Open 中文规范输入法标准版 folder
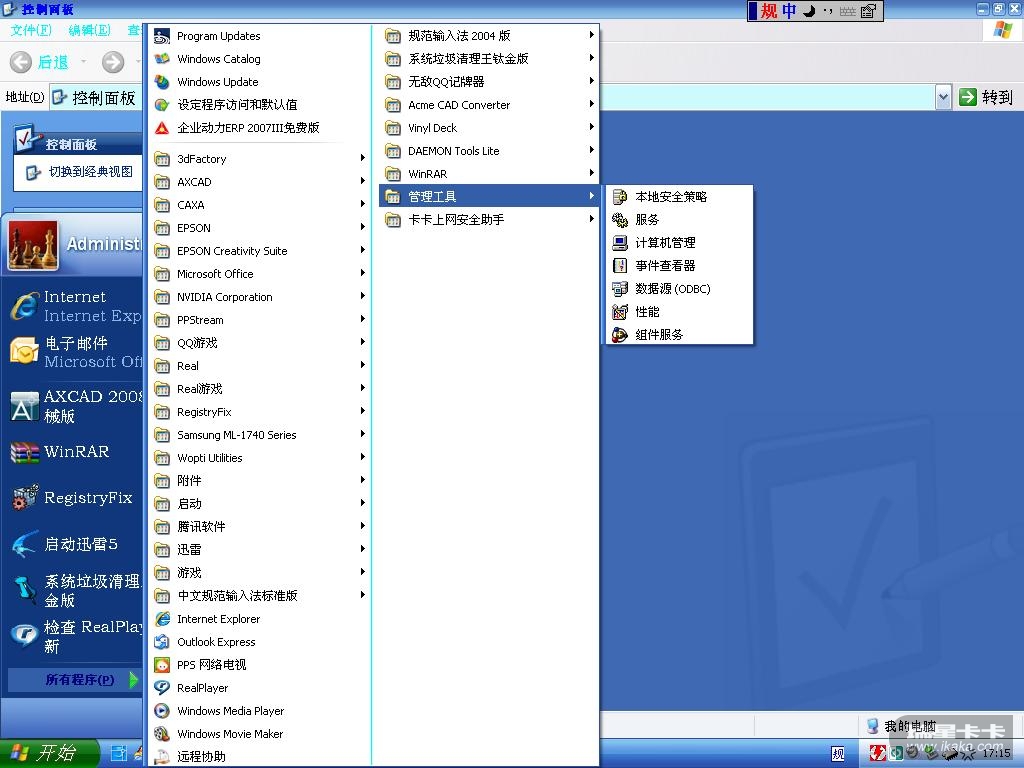 click(261, 596)
